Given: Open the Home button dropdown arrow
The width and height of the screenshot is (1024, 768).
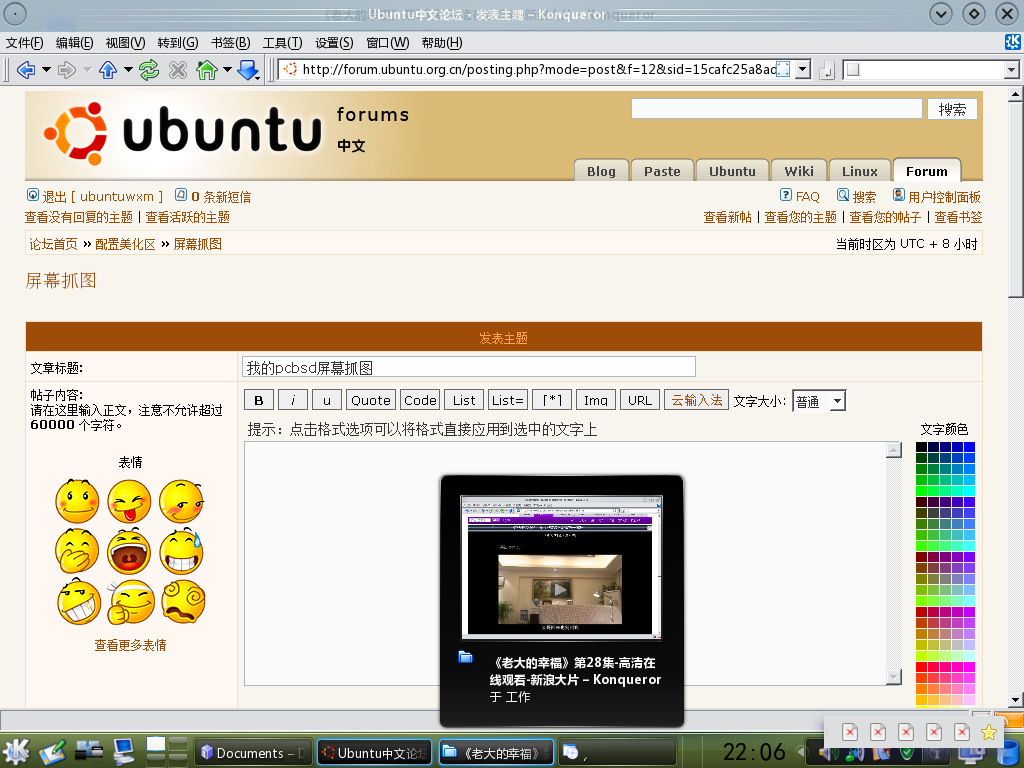Looking at the screenshot, I should point(227,69).
